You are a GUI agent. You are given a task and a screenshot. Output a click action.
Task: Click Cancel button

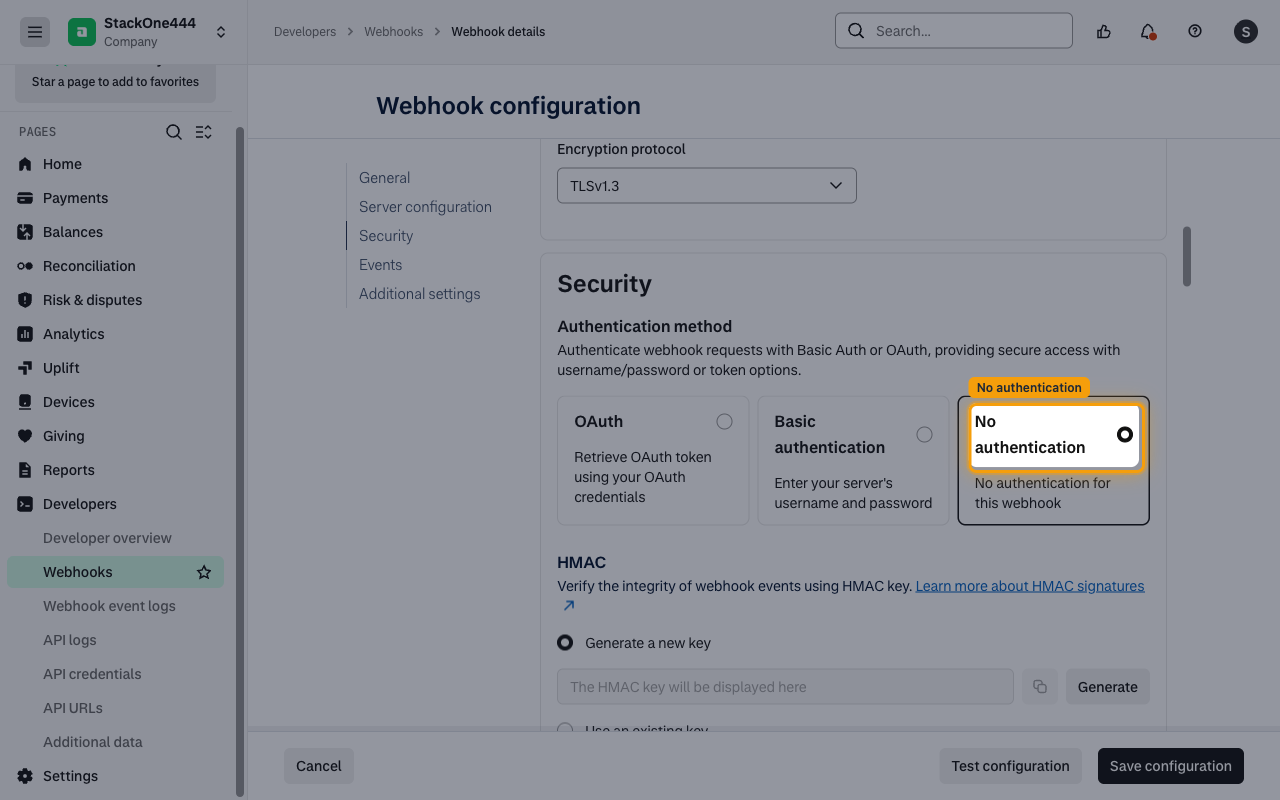[x=319, y=766]
